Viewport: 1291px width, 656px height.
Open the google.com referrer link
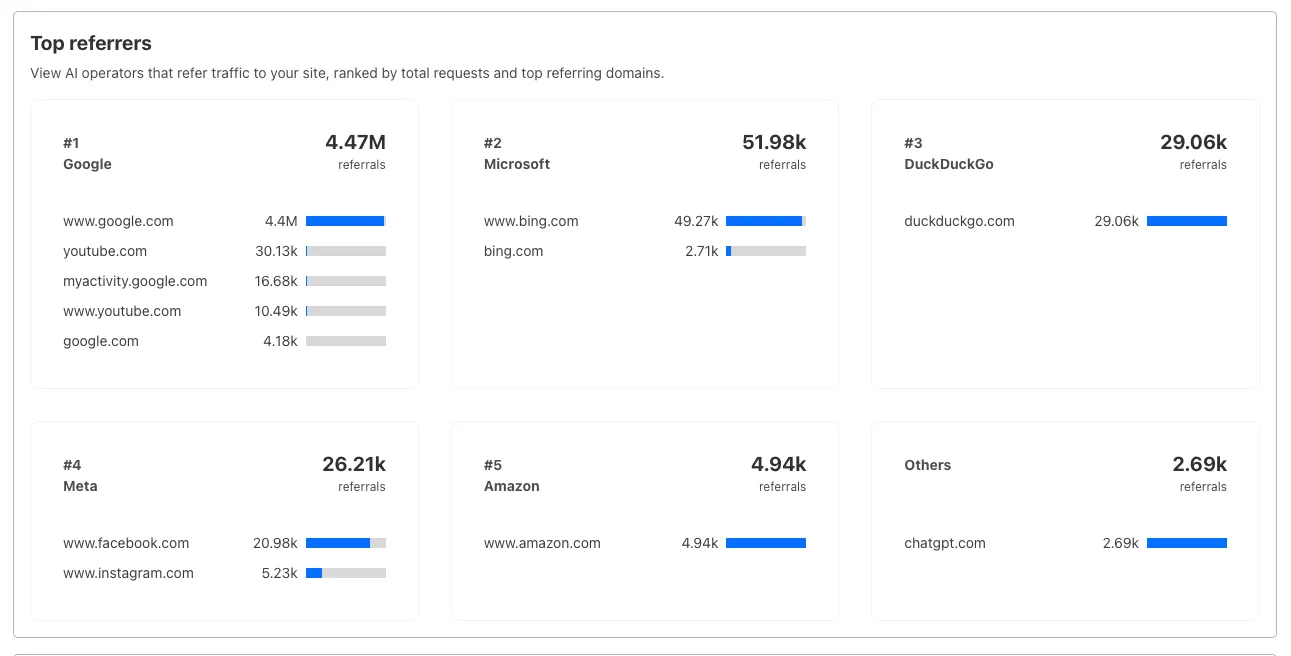point(100,341)
